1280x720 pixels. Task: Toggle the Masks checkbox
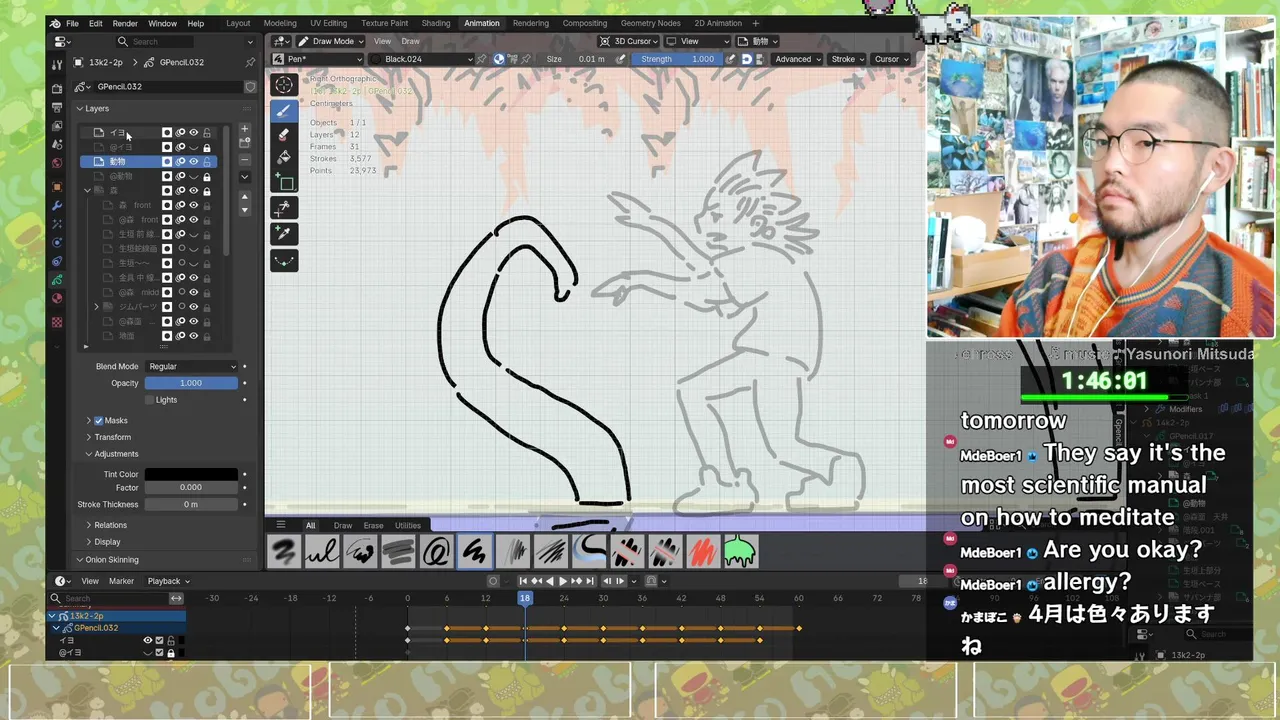[x=99, y=421]
